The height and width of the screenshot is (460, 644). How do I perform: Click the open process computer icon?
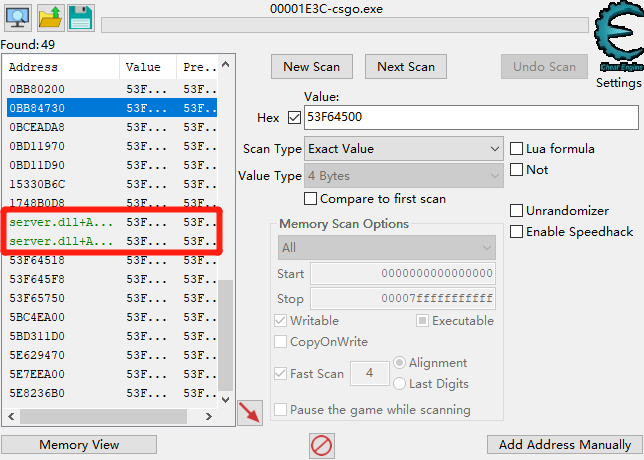19,17
